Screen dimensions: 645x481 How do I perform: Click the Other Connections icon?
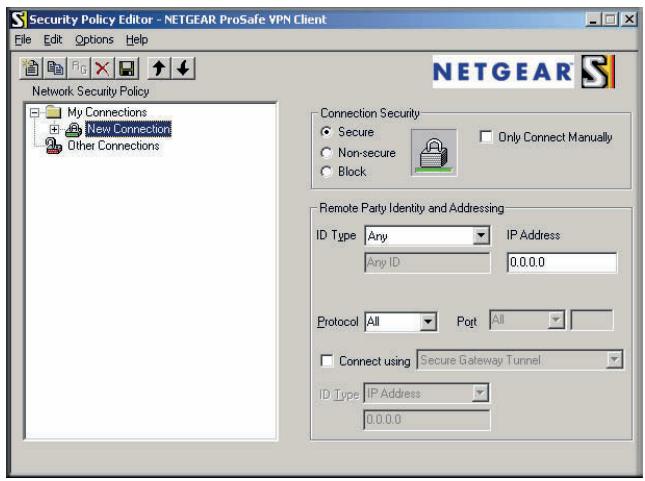click(53, 146)
